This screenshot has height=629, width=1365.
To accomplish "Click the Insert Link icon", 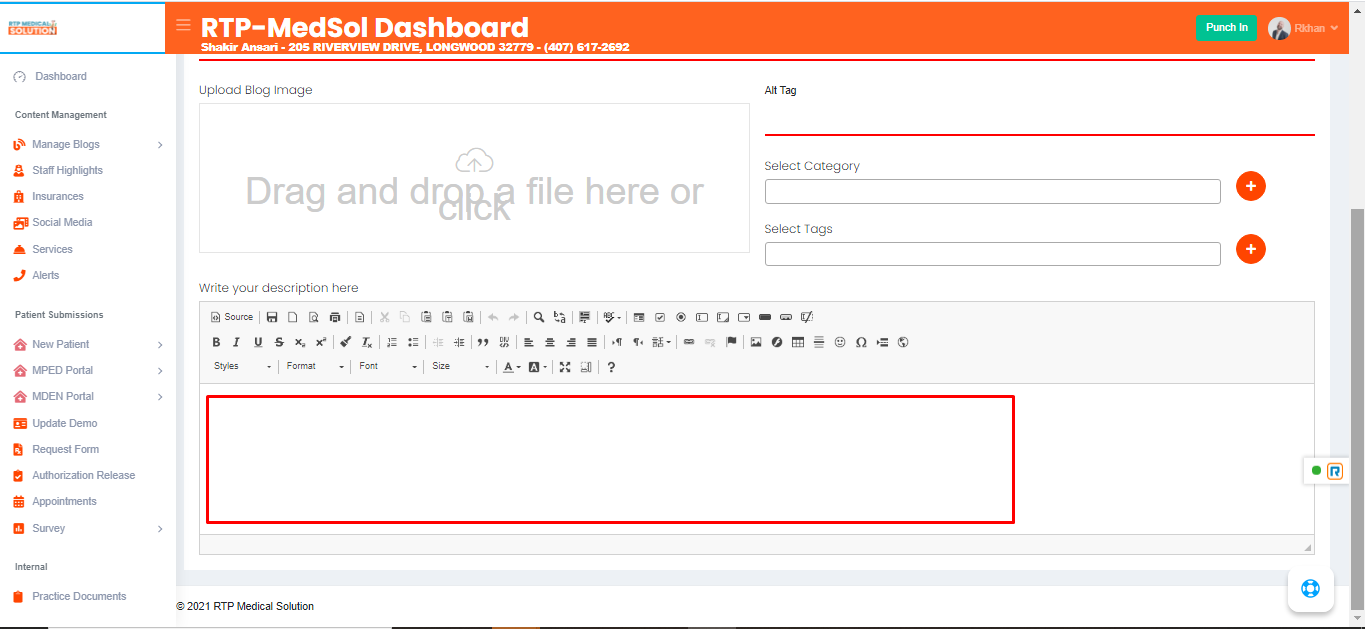I will click(689, 342).
